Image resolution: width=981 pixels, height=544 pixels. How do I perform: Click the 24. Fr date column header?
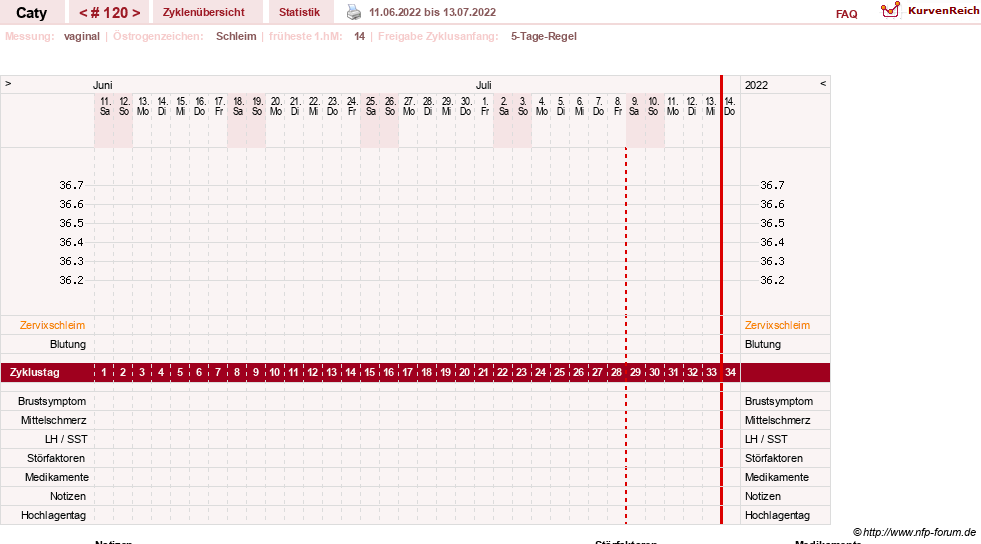[x=352, y=106]
